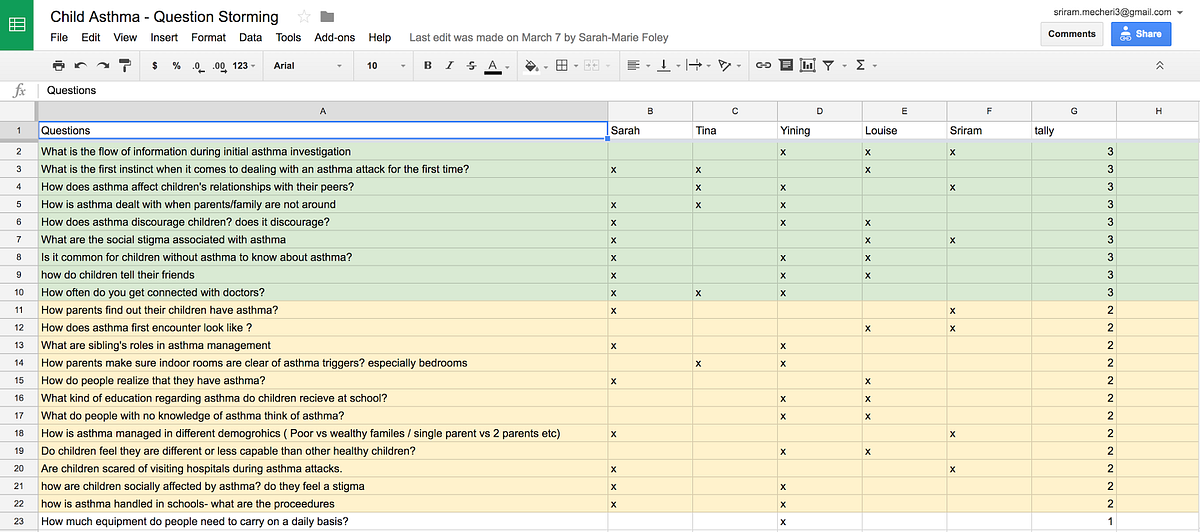Viewport: 1200px width, 532px height.
Task: Click the blue Share button
Action: 1141,33
